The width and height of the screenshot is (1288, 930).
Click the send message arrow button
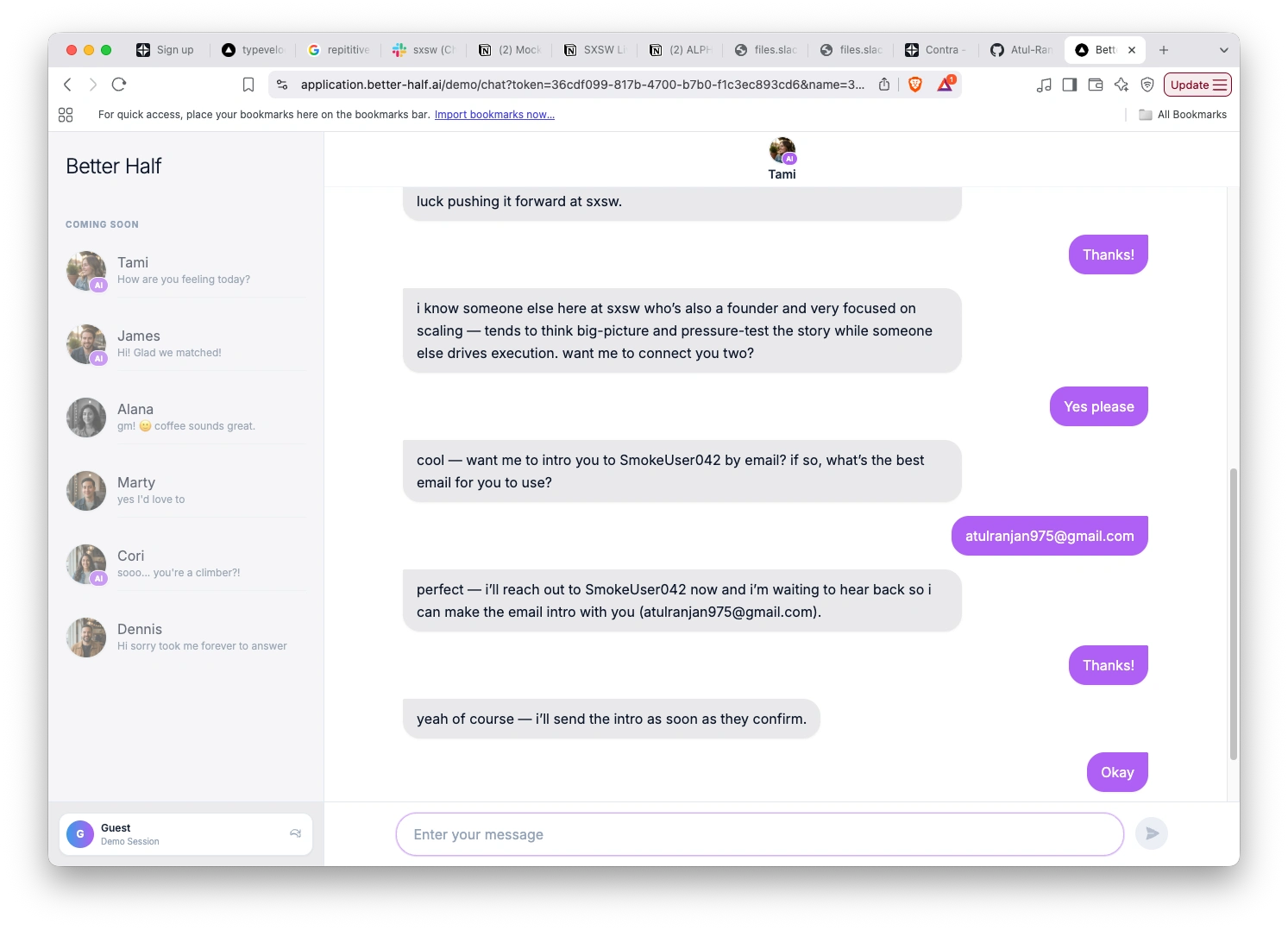click(x=1151, y=833)
